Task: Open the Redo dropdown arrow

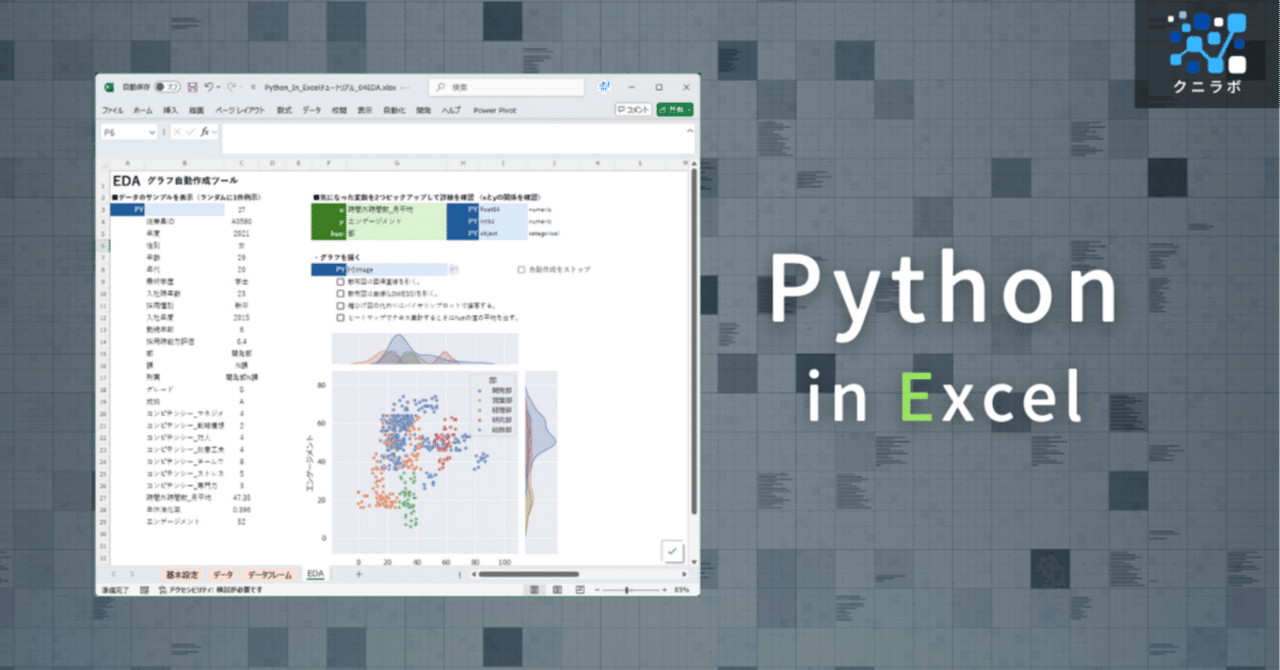Action: (x=241, y=85)
